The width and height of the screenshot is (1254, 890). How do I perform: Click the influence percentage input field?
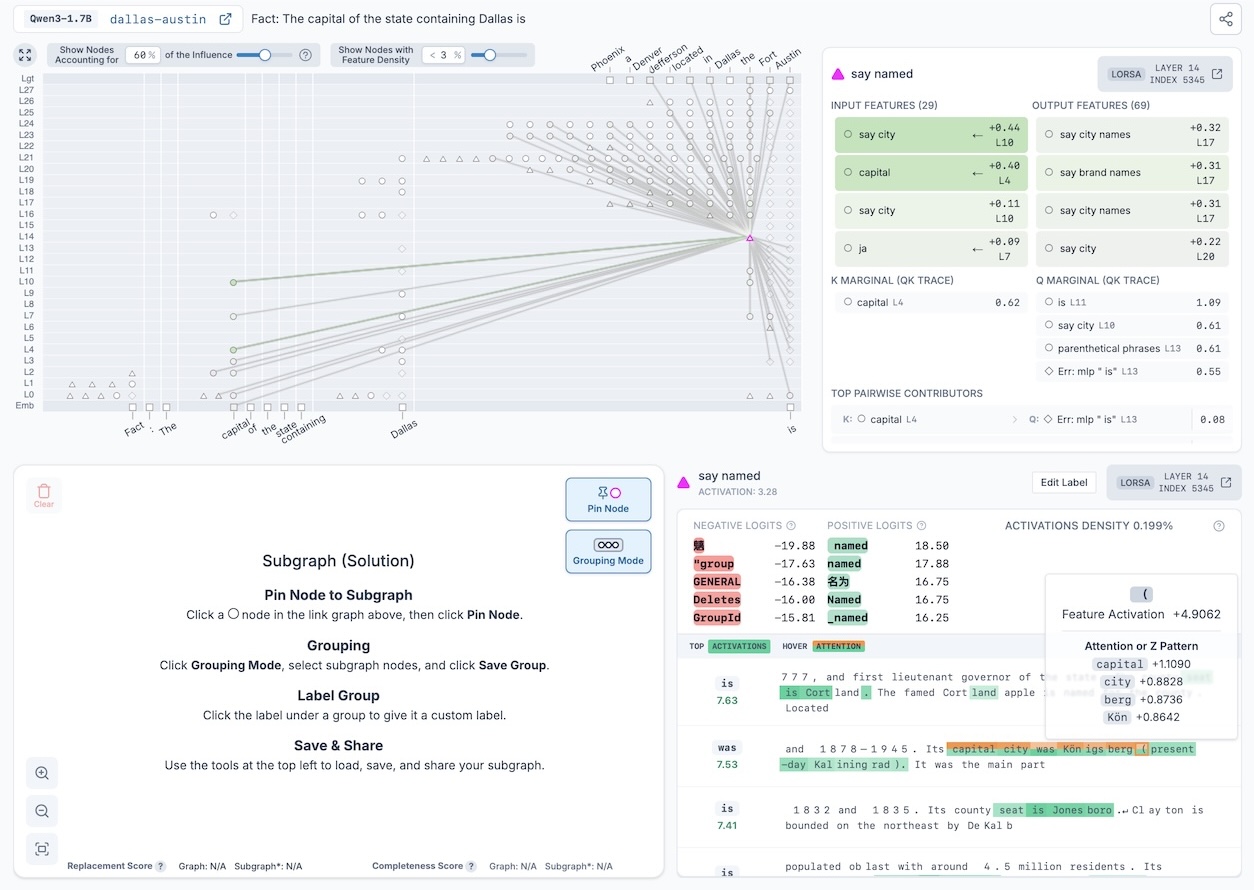coord(141,55)
